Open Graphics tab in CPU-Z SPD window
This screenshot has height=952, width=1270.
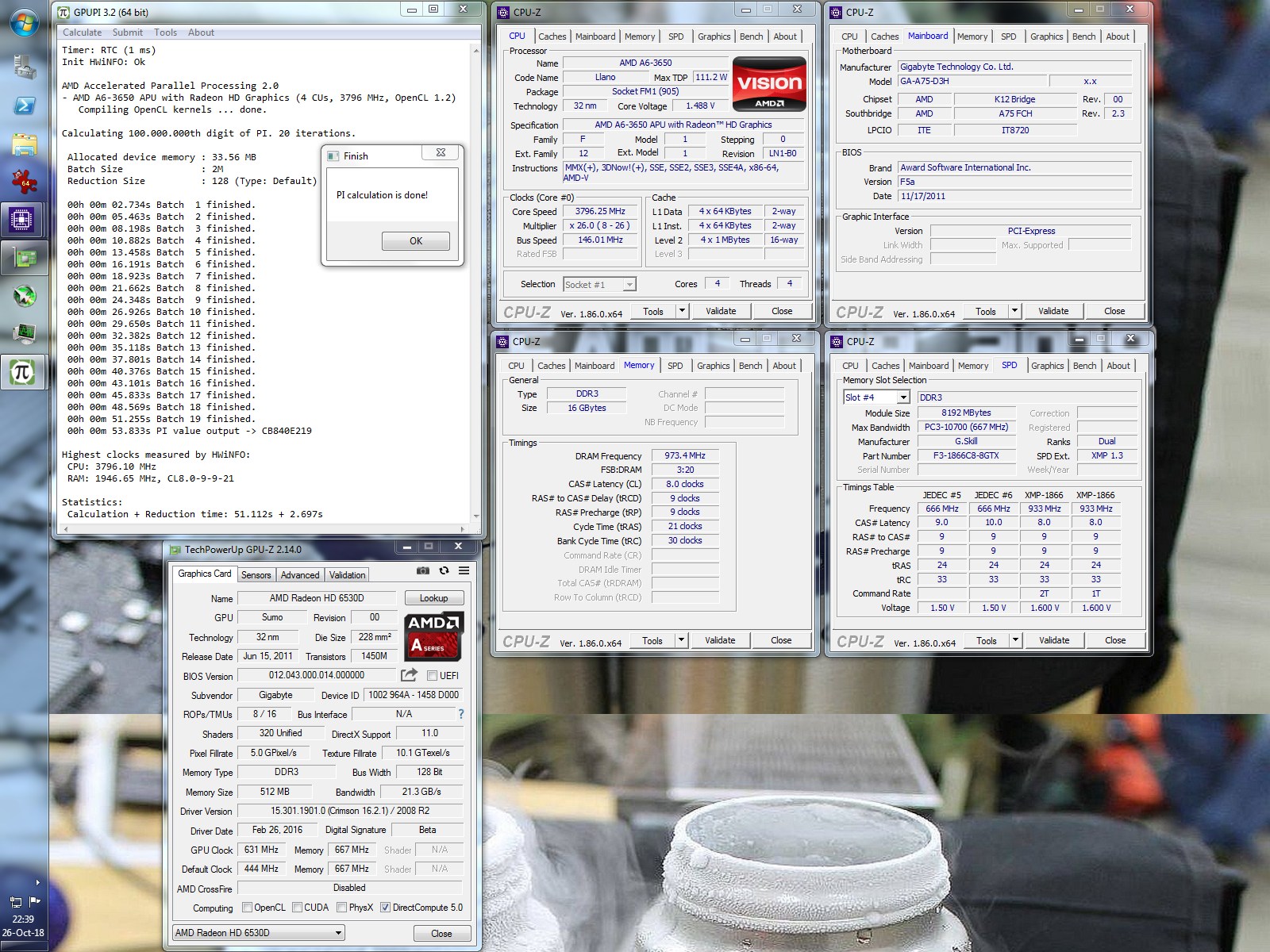click(x=1048, y=366)
